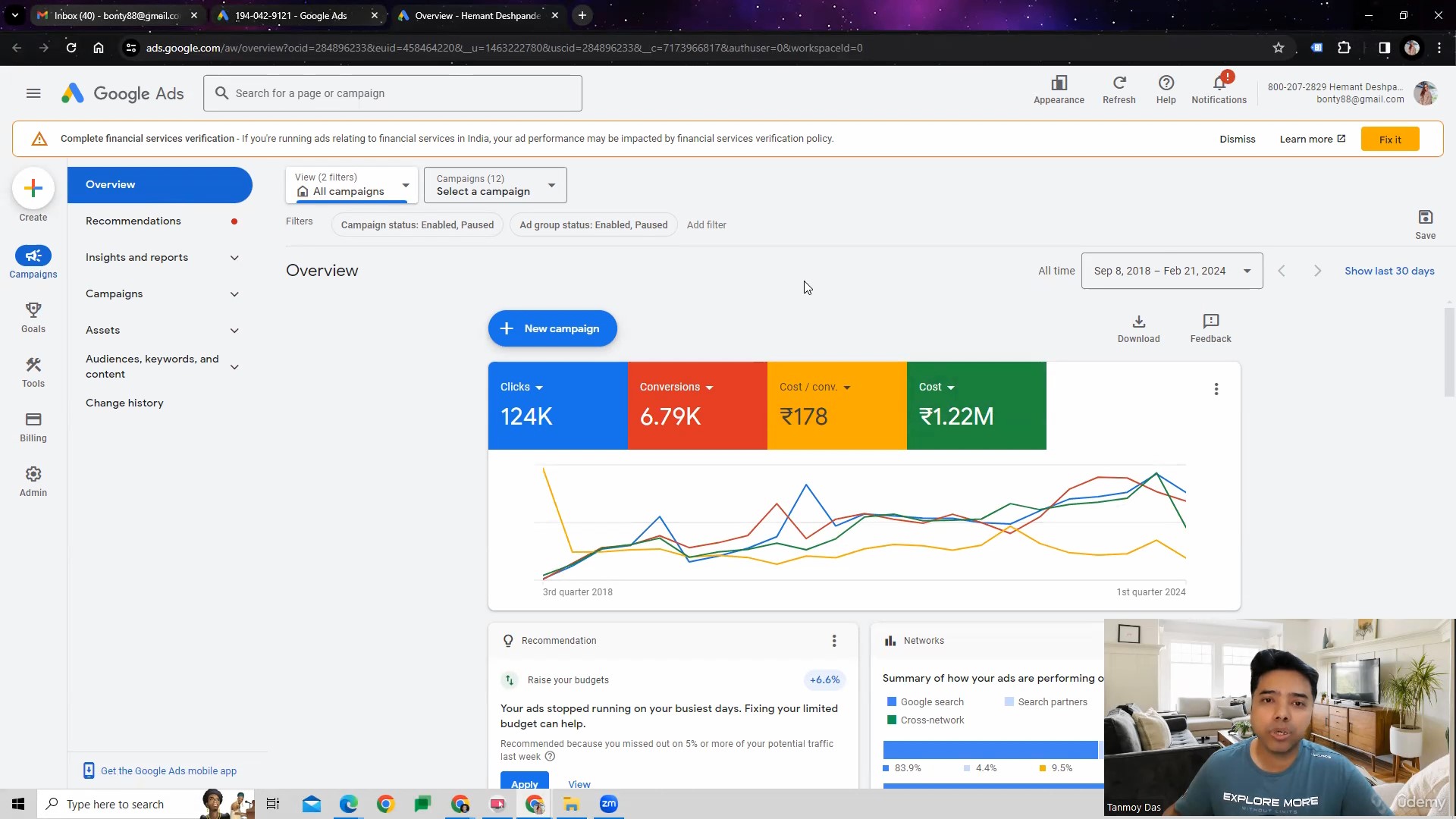Change the Cost / conv. metric dropdown
Image resolution: width=1456 pixels, height=819 pixels.
pos(815,387)
